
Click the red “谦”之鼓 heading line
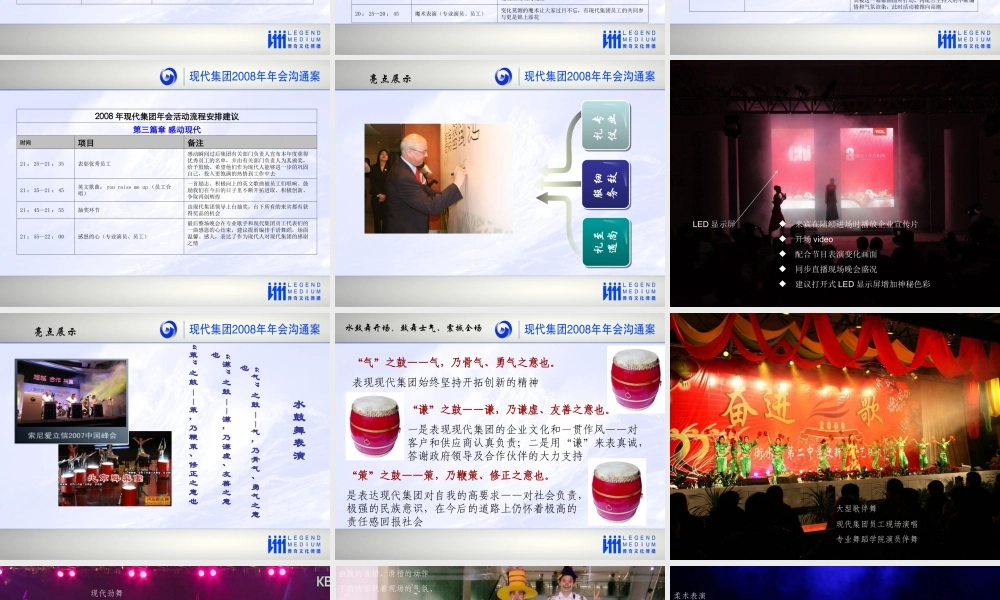tap(511, 409)
